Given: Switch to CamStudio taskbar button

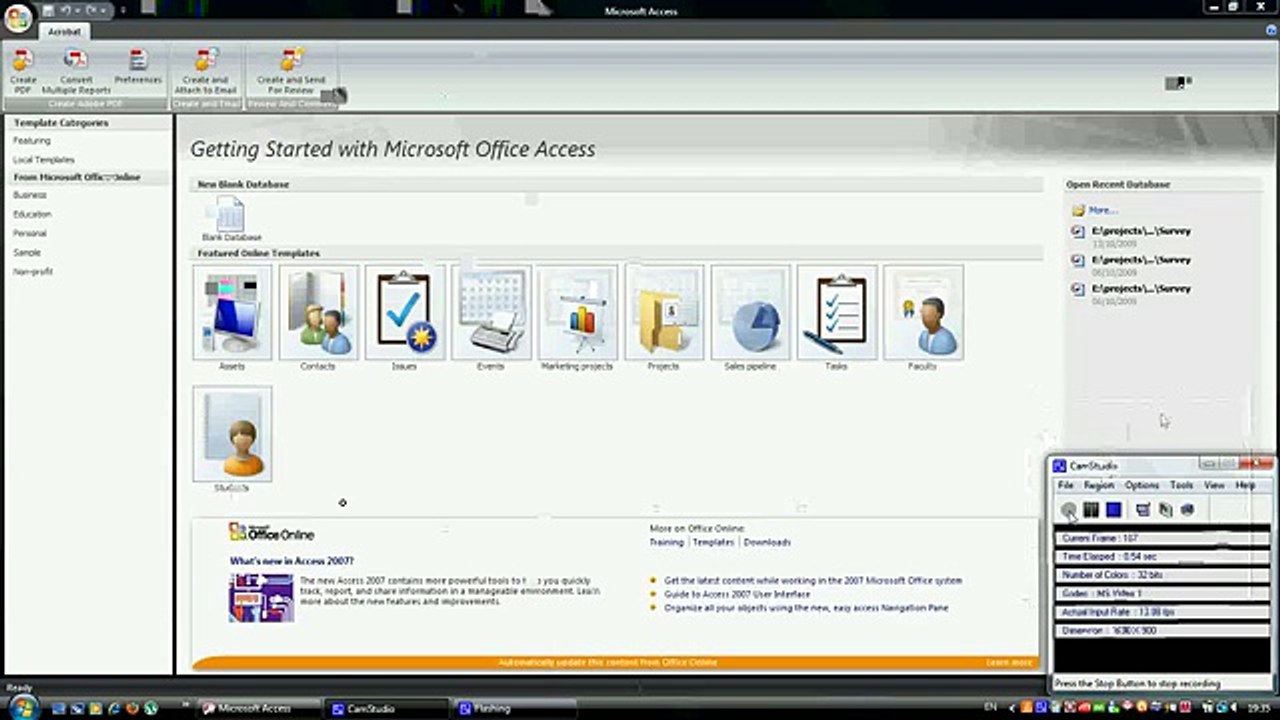Looking at the screenshot, I should coord(386,708).
